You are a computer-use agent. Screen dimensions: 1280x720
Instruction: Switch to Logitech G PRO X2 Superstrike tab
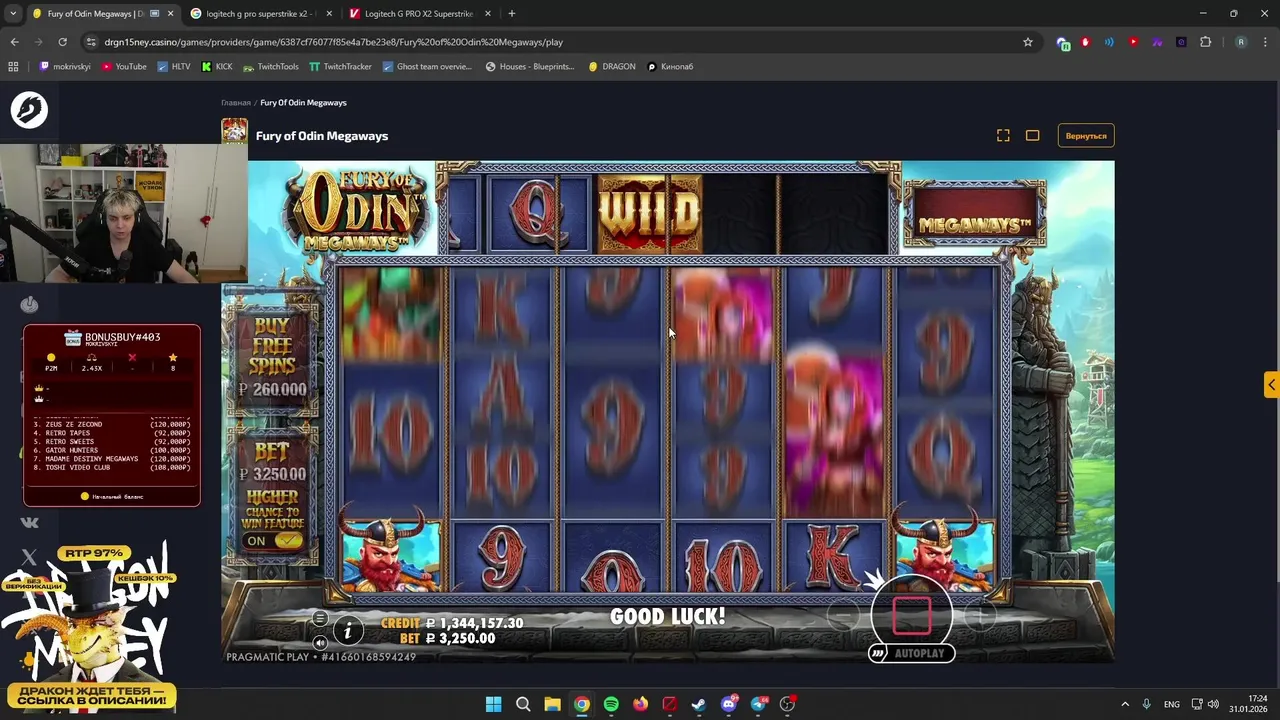418,14
